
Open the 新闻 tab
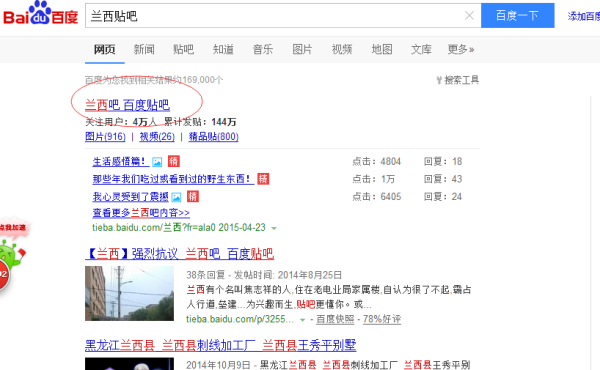(x=144, y=49)
